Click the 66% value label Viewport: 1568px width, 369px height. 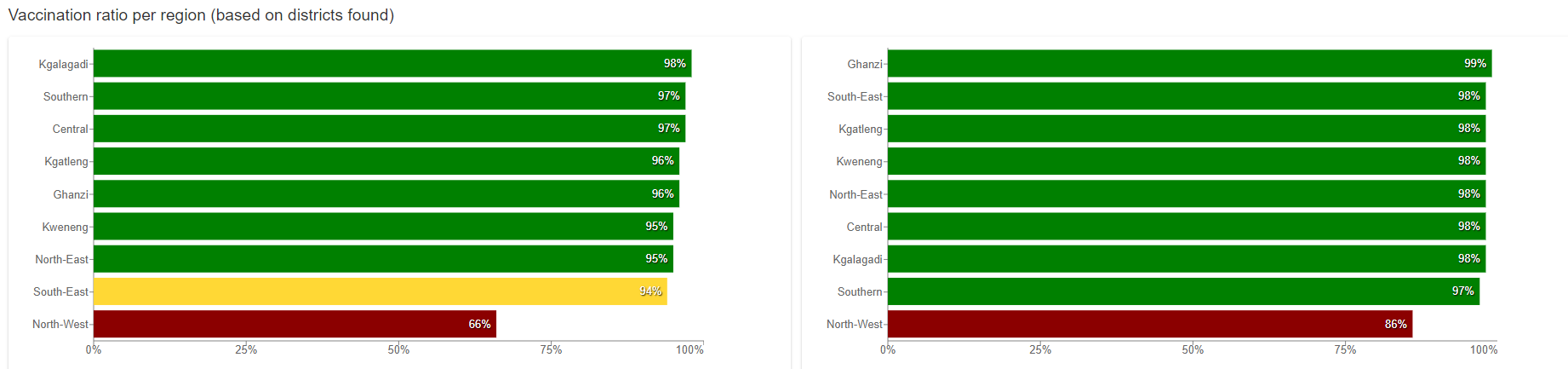coord(479,324)
